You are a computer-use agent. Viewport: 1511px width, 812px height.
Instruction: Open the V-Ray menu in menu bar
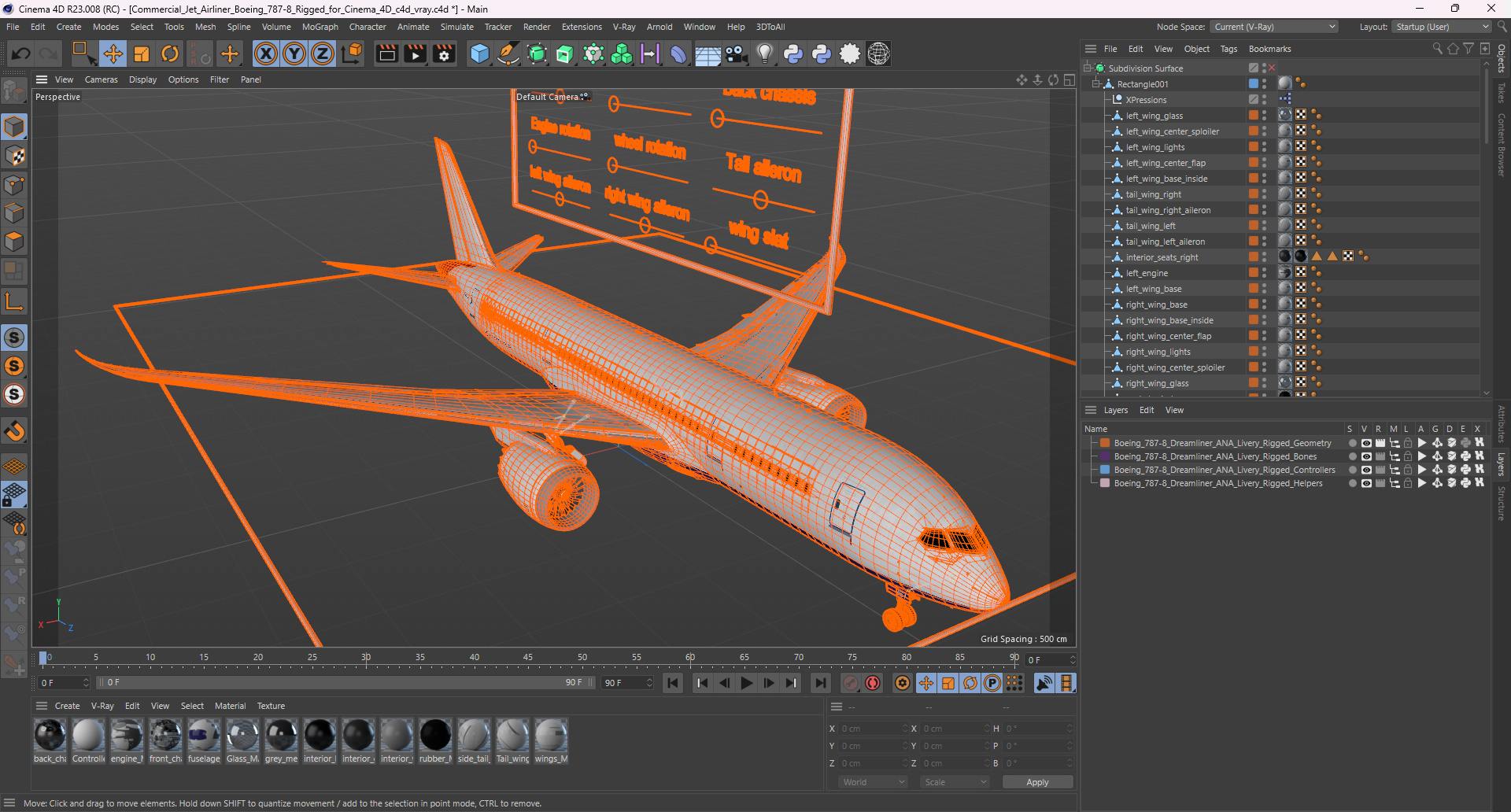[x=624, y=27]
